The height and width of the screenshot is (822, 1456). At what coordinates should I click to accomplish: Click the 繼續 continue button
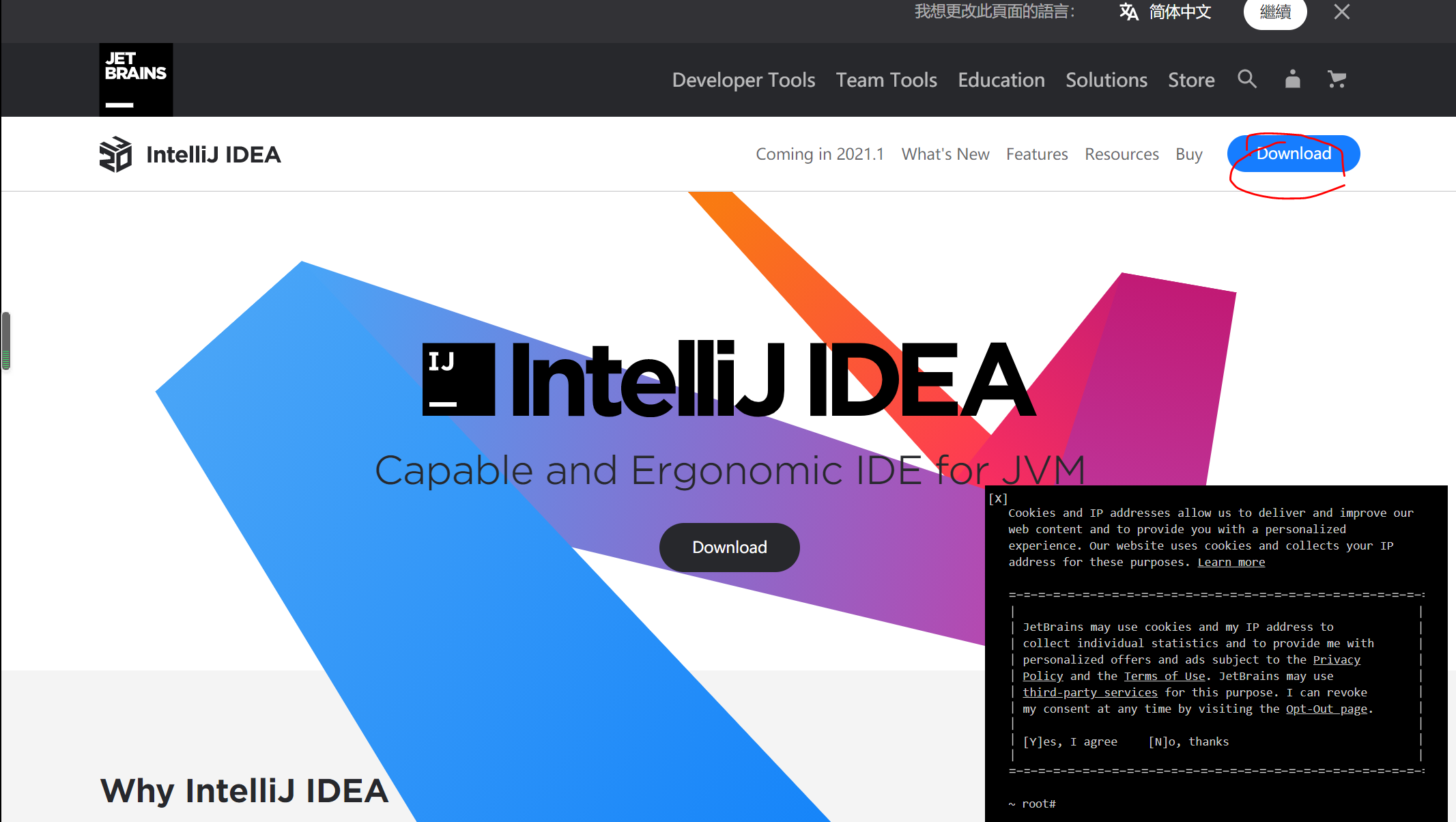(1274, 12)
